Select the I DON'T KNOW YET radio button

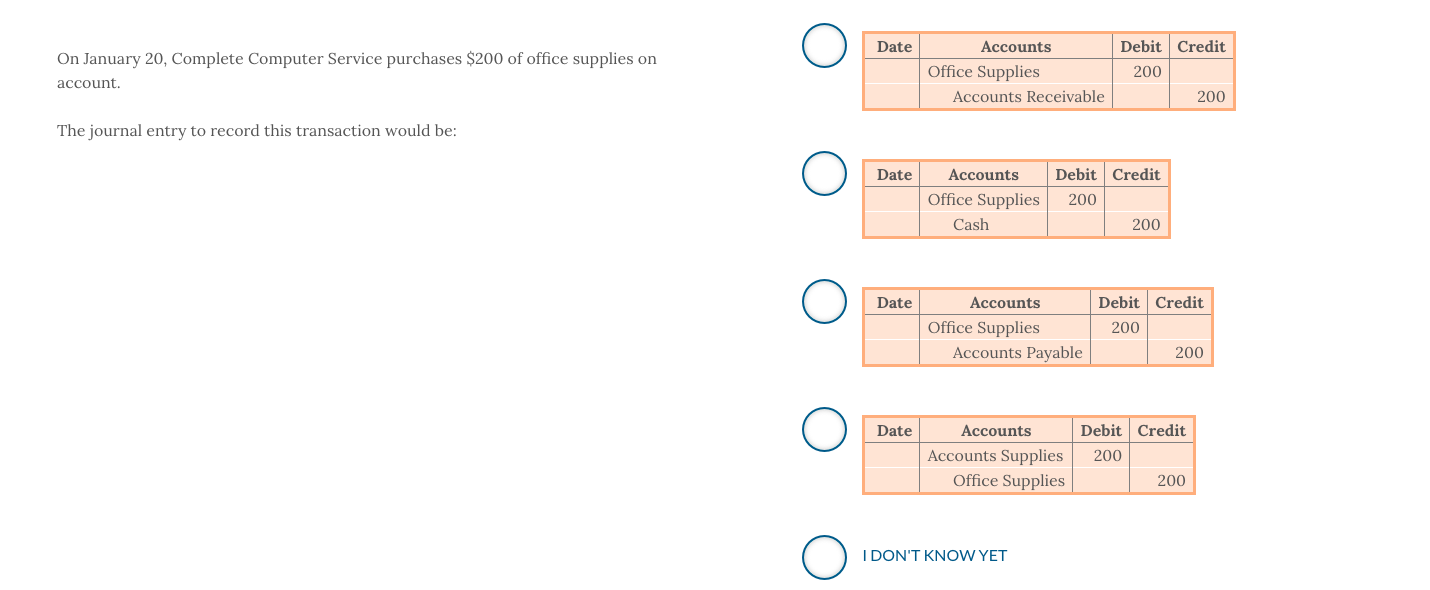824,557
